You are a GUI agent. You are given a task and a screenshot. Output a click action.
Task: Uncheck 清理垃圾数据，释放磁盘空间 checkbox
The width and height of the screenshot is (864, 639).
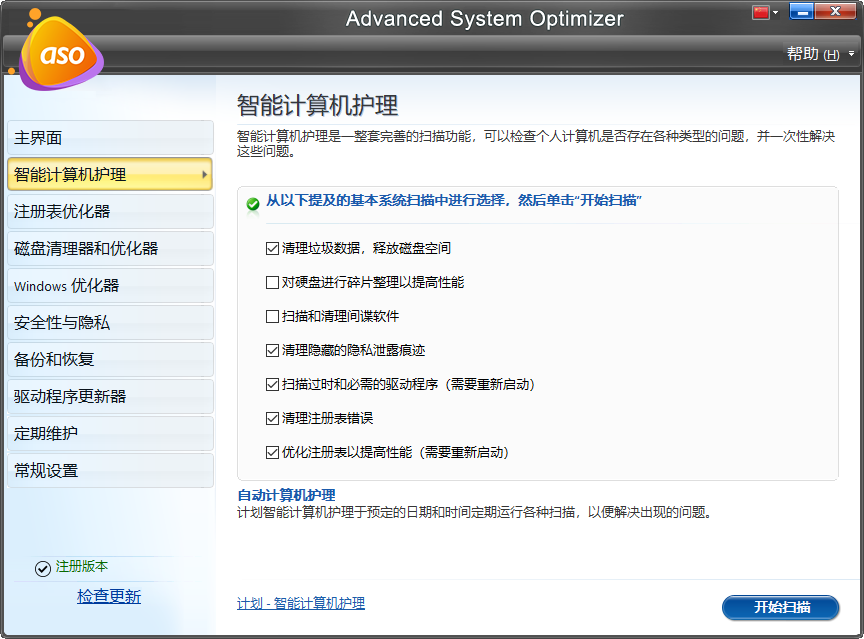(x=272, y=248)
